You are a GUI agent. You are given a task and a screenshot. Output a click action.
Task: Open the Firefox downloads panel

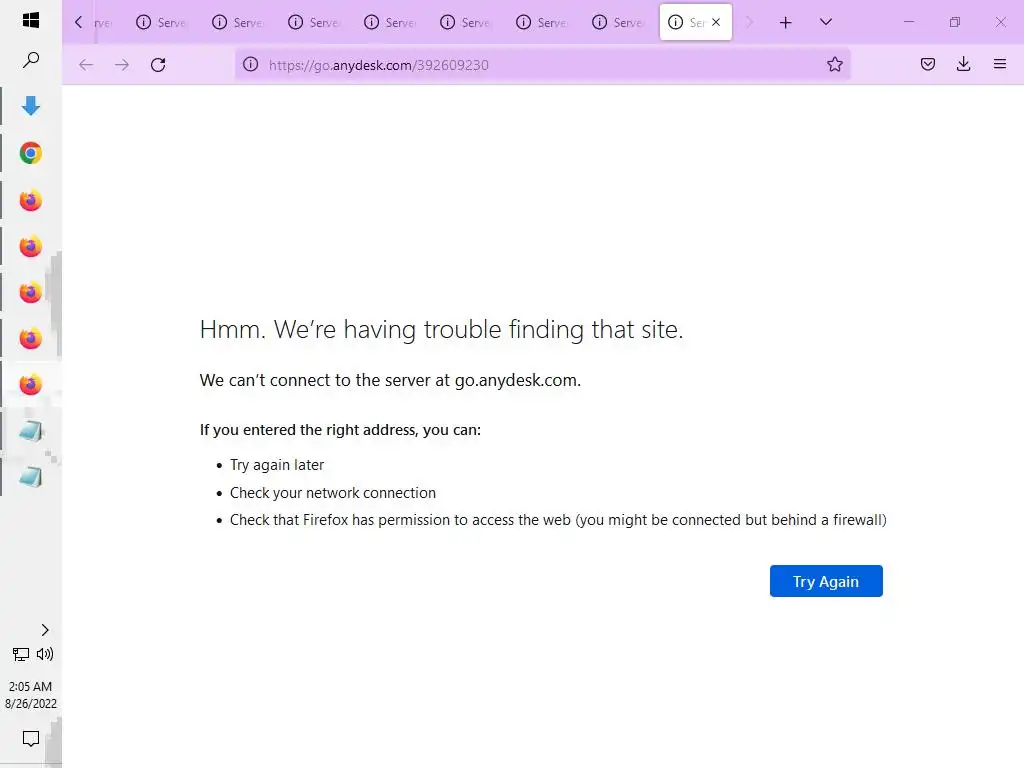(x=963, y=64)
